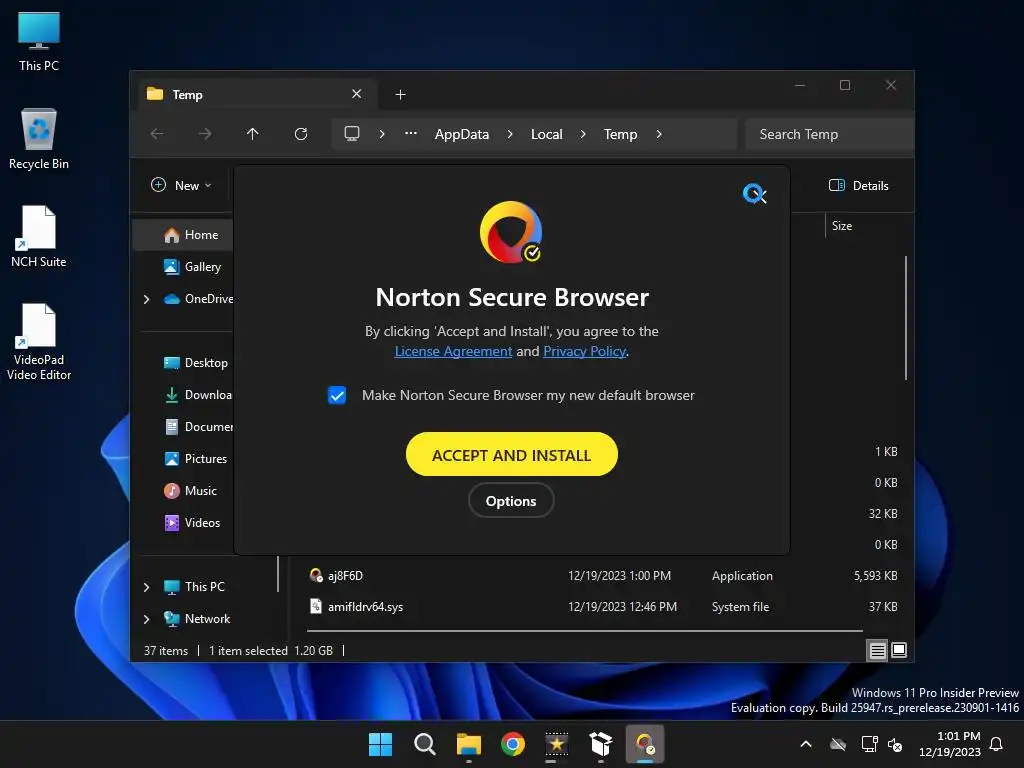Open the License Agreement link
Screen dimensions: 1024x768
[453, 351]
